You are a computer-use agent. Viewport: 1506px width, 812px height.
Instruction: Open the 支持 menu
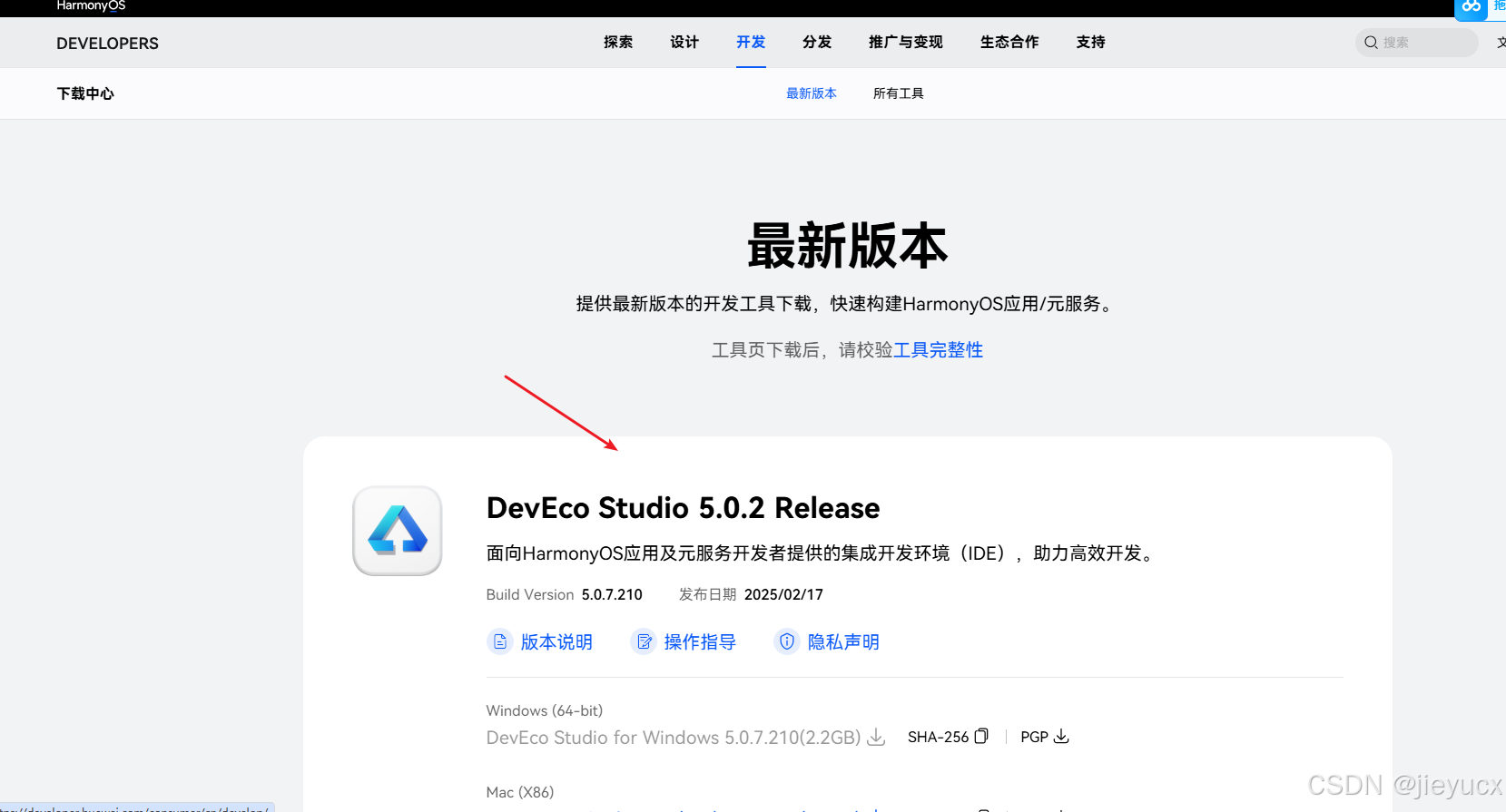point(1091,42)
